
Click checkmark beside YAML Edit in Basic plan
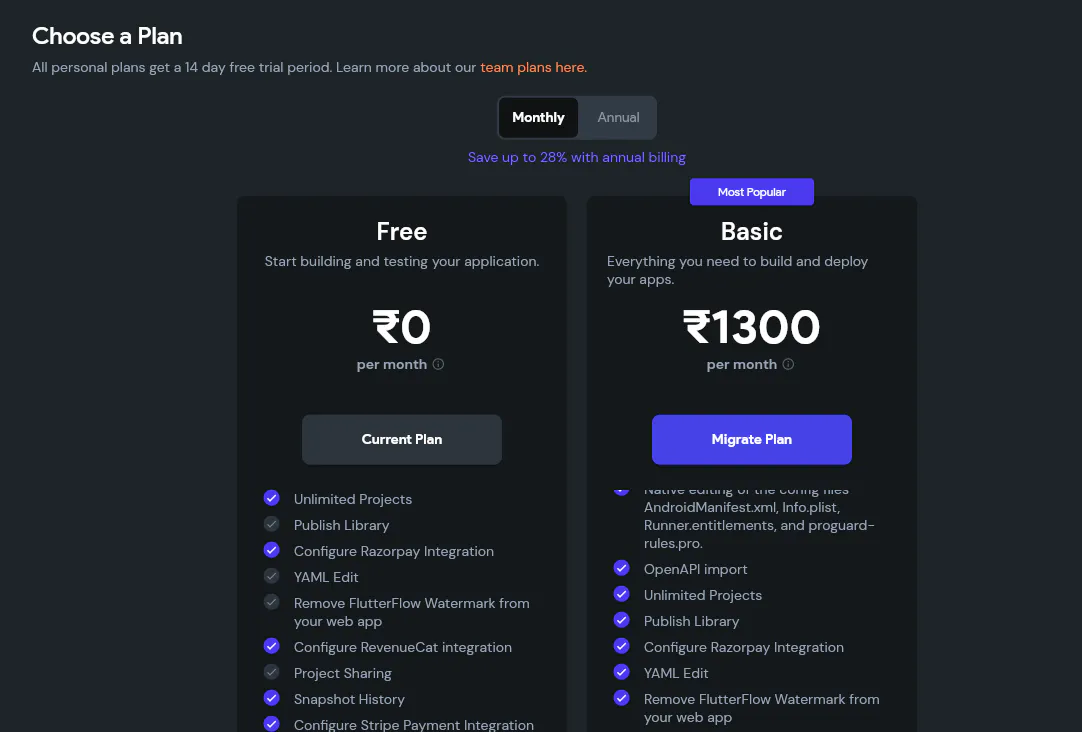point(621,672)
